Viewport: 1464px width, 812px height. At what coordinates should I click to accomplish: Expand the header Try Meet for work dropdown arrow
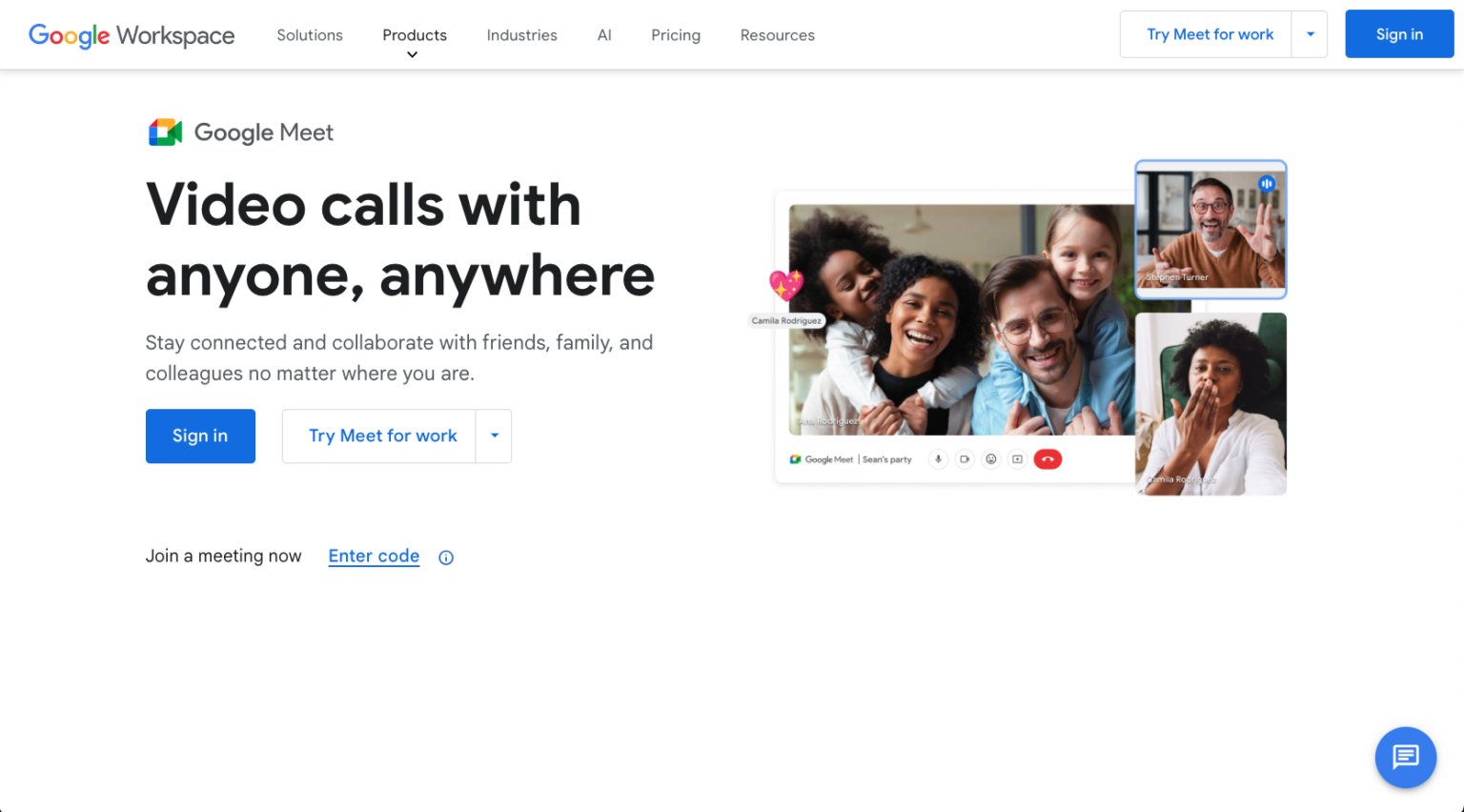1311,33
